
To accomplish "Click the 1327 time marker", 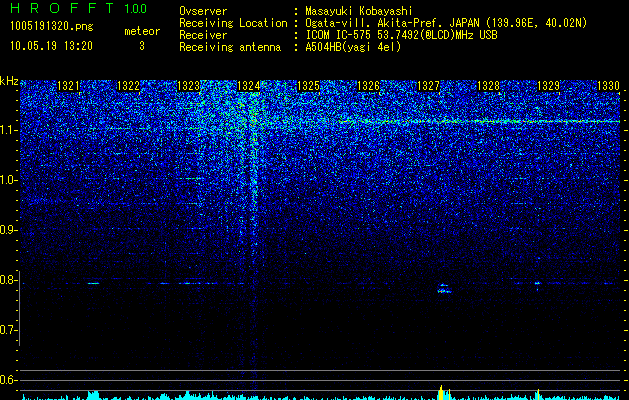I will pyautogui.click(x=428, y=86).
